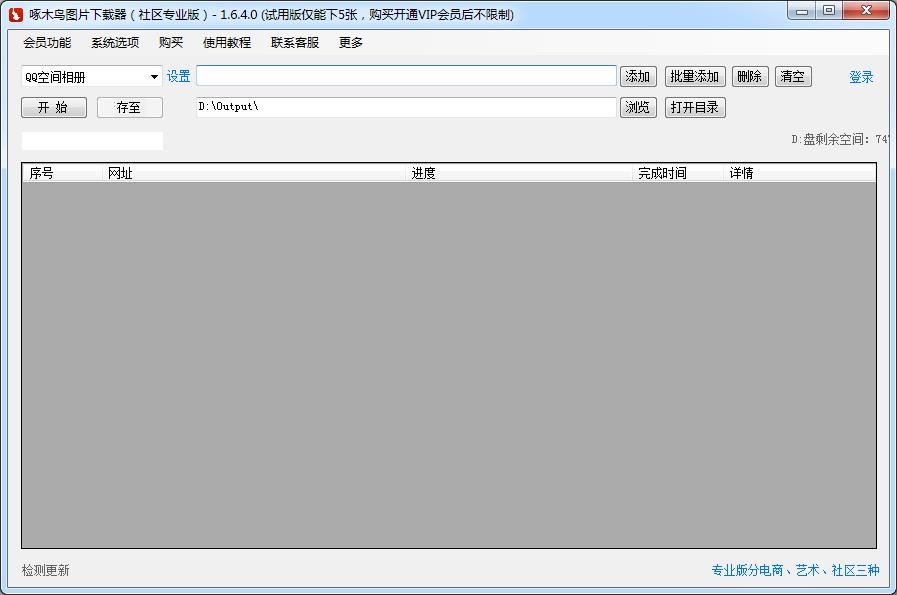Click the 设置 link
This screenshot has height=595, width=897.
pyautogui.click(x=178, y=77)
